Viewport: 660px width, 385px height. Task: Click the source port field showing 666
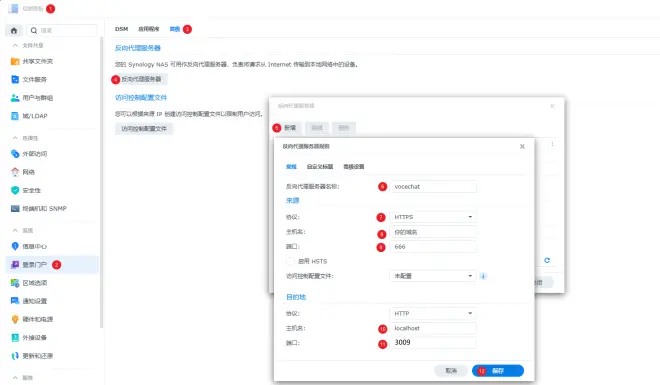coord(433,247)
